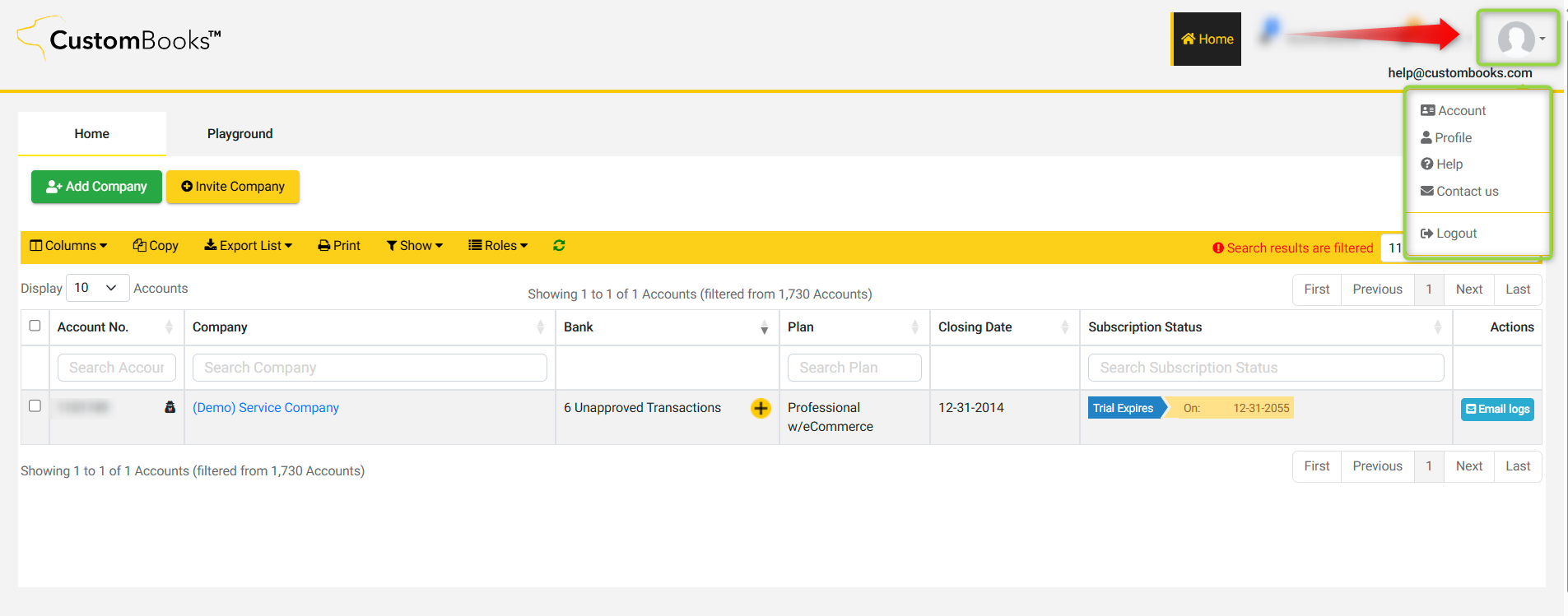
Task: Click the Copy toolbar button
Action: 156,245
